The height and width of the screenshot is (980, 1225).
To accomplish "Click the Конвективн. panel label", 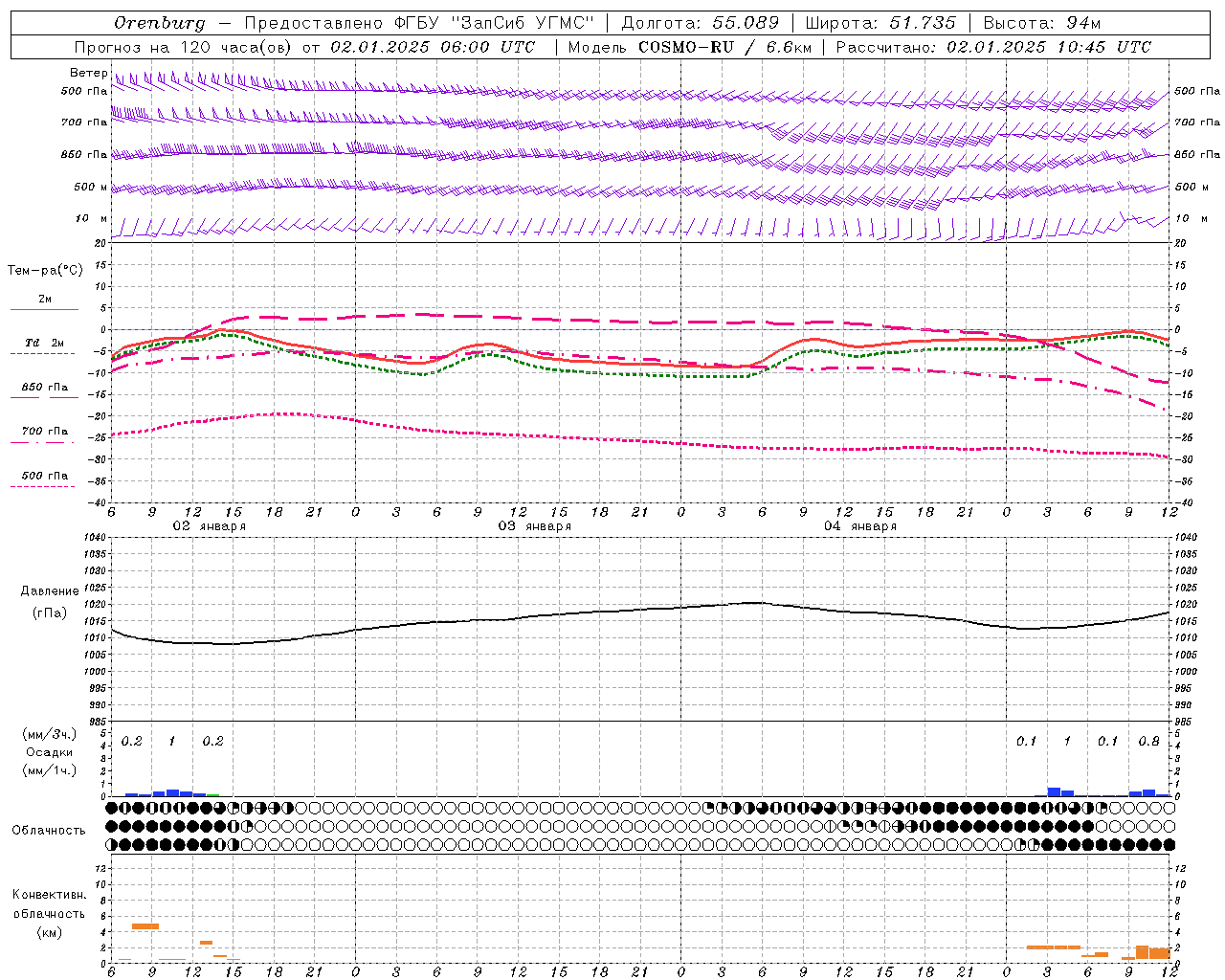I will pos(49,895).
